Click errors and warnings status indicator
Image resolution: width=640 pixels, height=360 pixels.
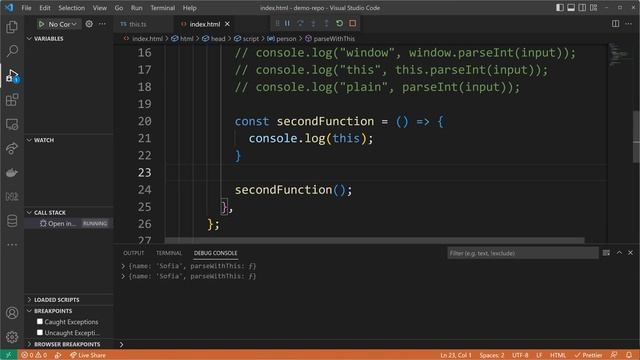click(34, 355)
